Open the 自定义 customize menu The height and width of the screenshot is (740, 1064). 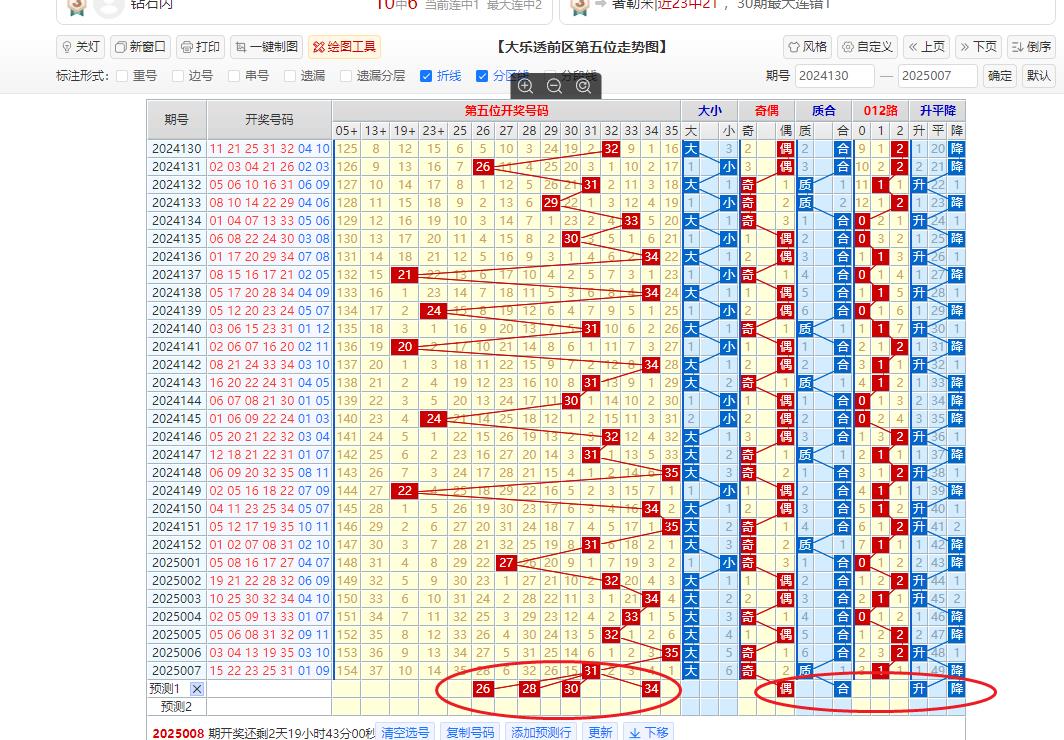tap(867, 47)
